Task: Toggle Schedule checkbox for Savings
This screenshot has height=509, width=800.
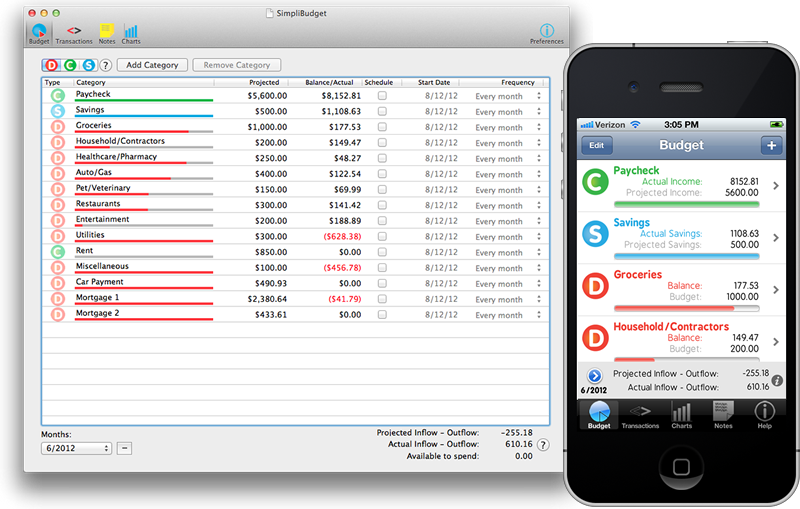Action: tap(382, 111)
